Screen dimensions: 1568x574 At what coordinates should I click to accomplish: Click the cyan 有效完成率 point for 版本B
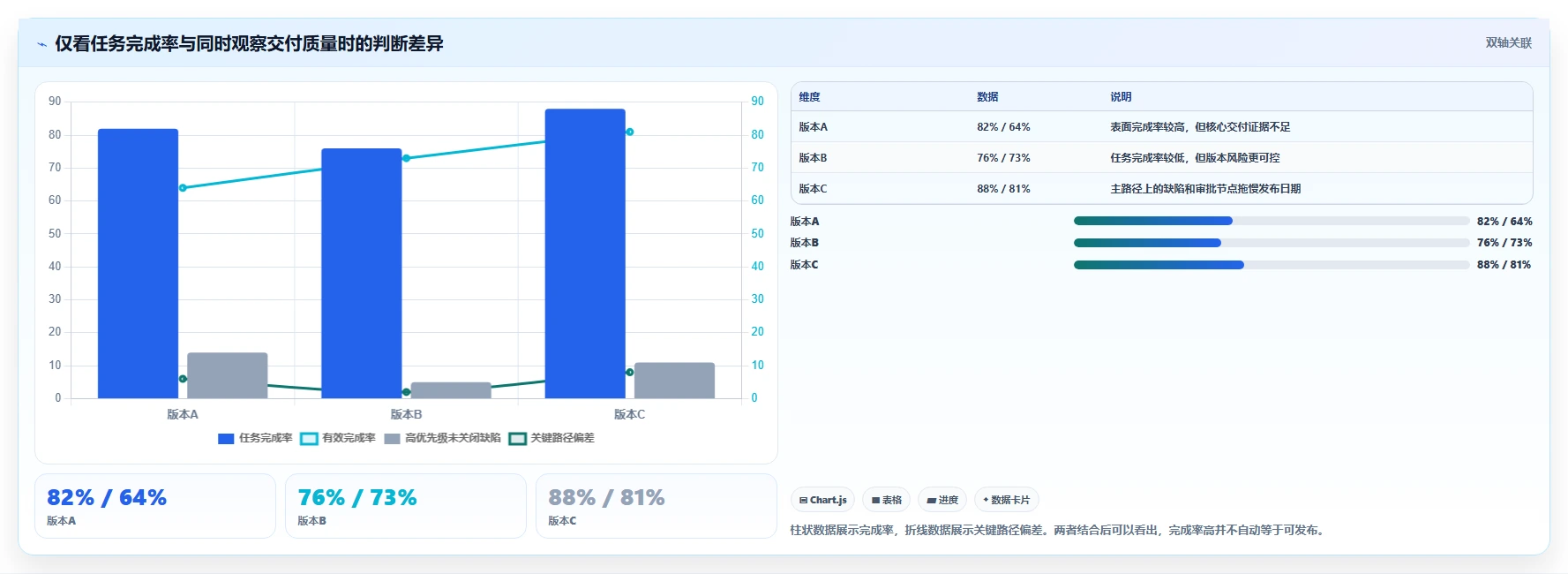(406, 158)
